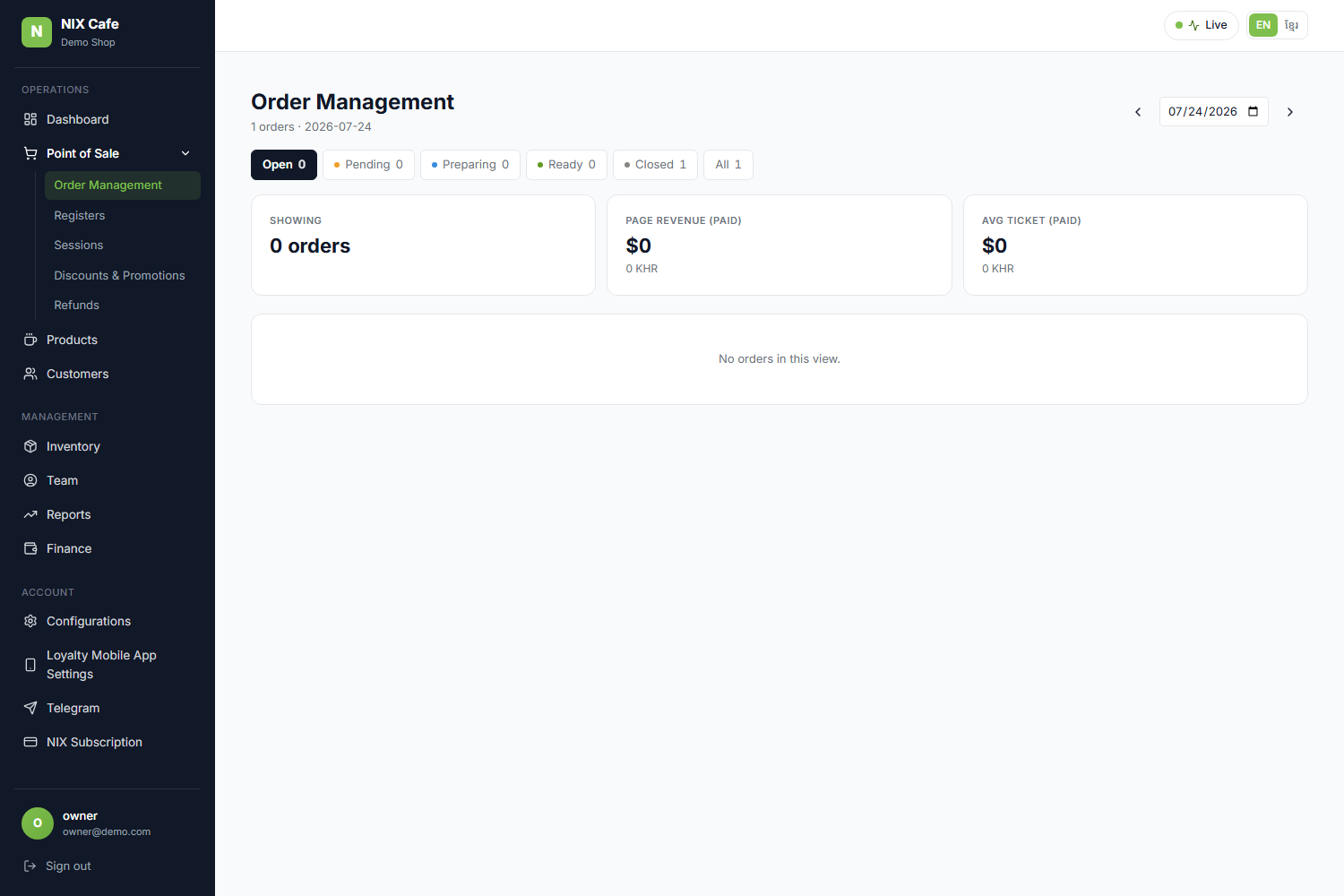Open Order Management in the sidebar

pyautogui.click(x=123, y=185)
